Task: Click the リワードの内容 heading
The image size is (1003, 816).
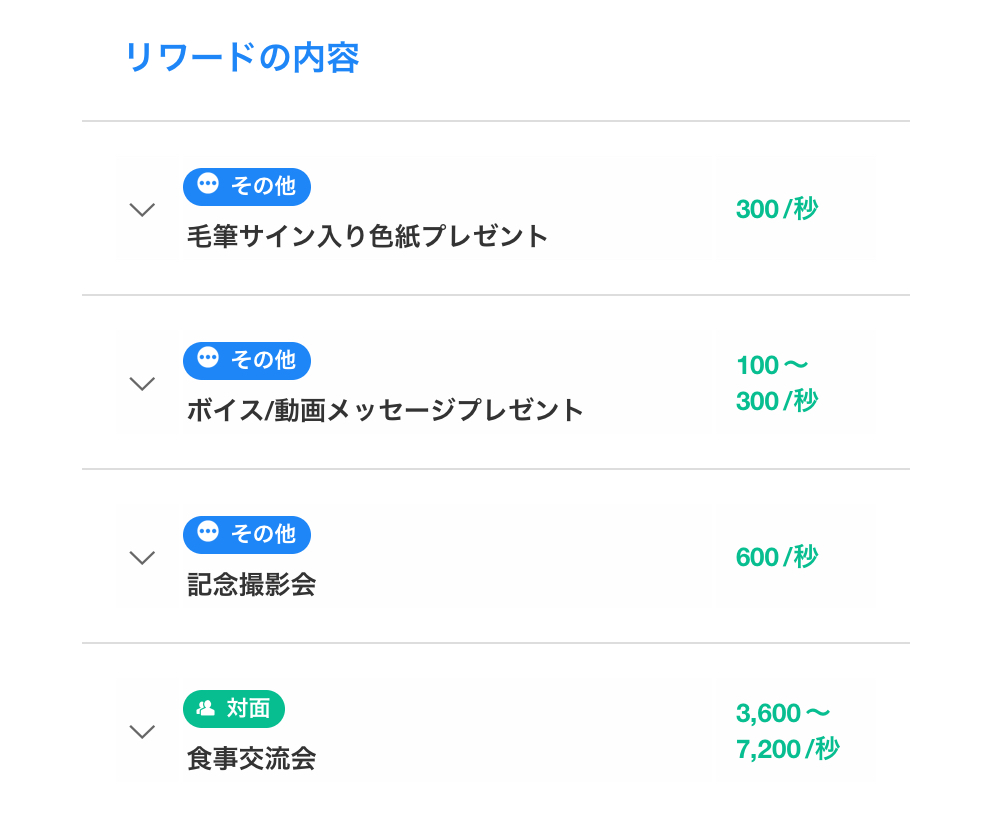Action: tap(242, 57)
